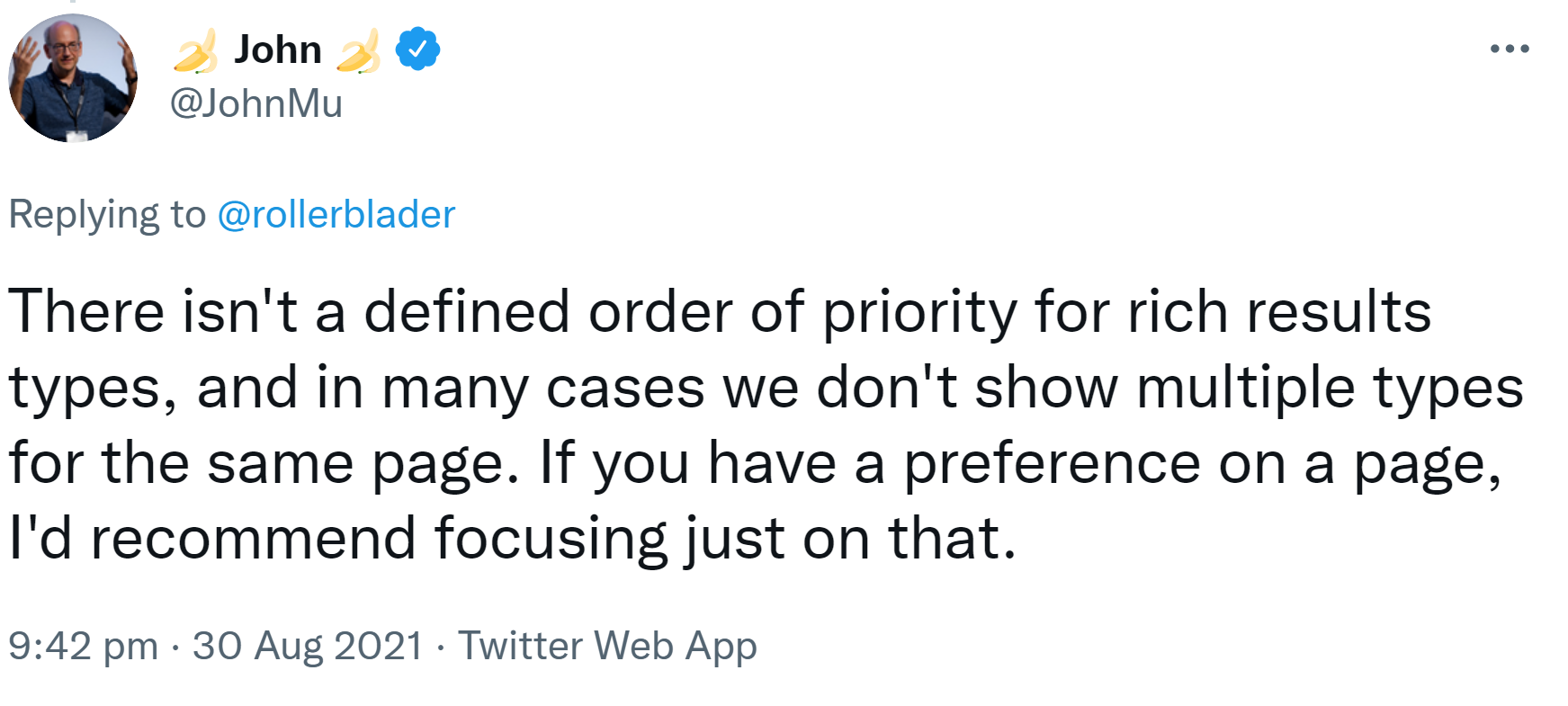Viewport: 1568px width, 706px height.
Task: Click the phrase 'same page' in tweet
Action: (x=356, y=463)
